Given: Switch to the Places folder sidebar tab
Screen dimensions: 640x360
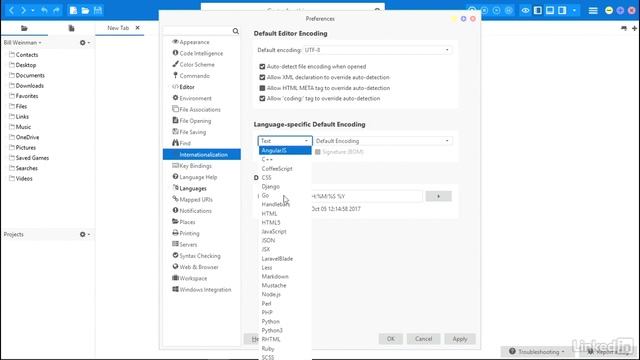Looking at the screenshot, I should coord(24,28).
